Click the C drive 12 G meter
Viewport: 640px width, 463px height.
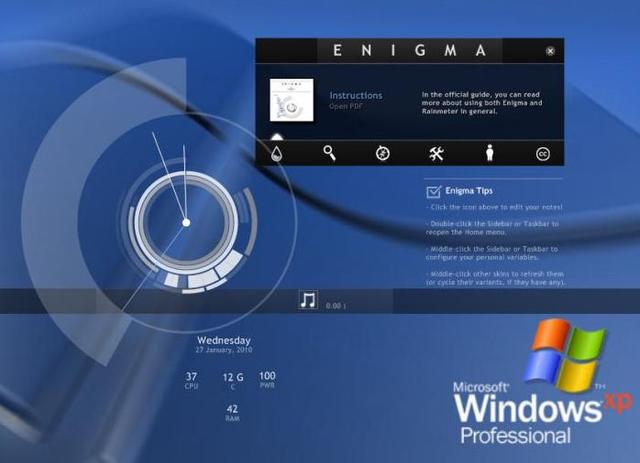233,380
